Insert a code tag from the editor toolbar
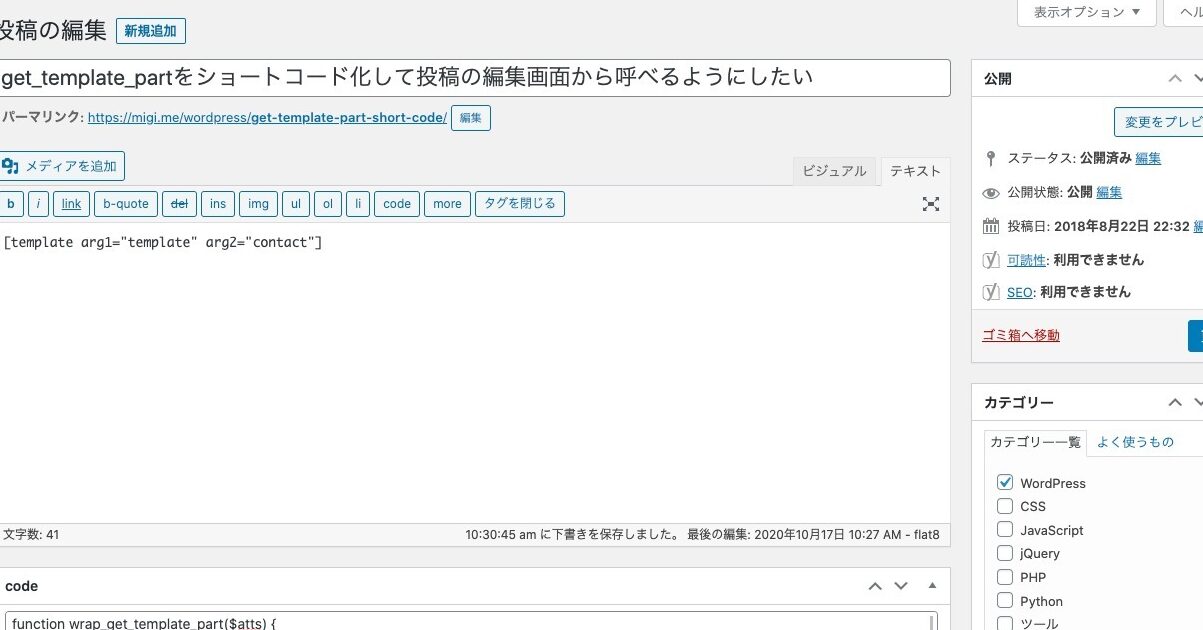Viewport: 1203px width, 630px height. 396,203
